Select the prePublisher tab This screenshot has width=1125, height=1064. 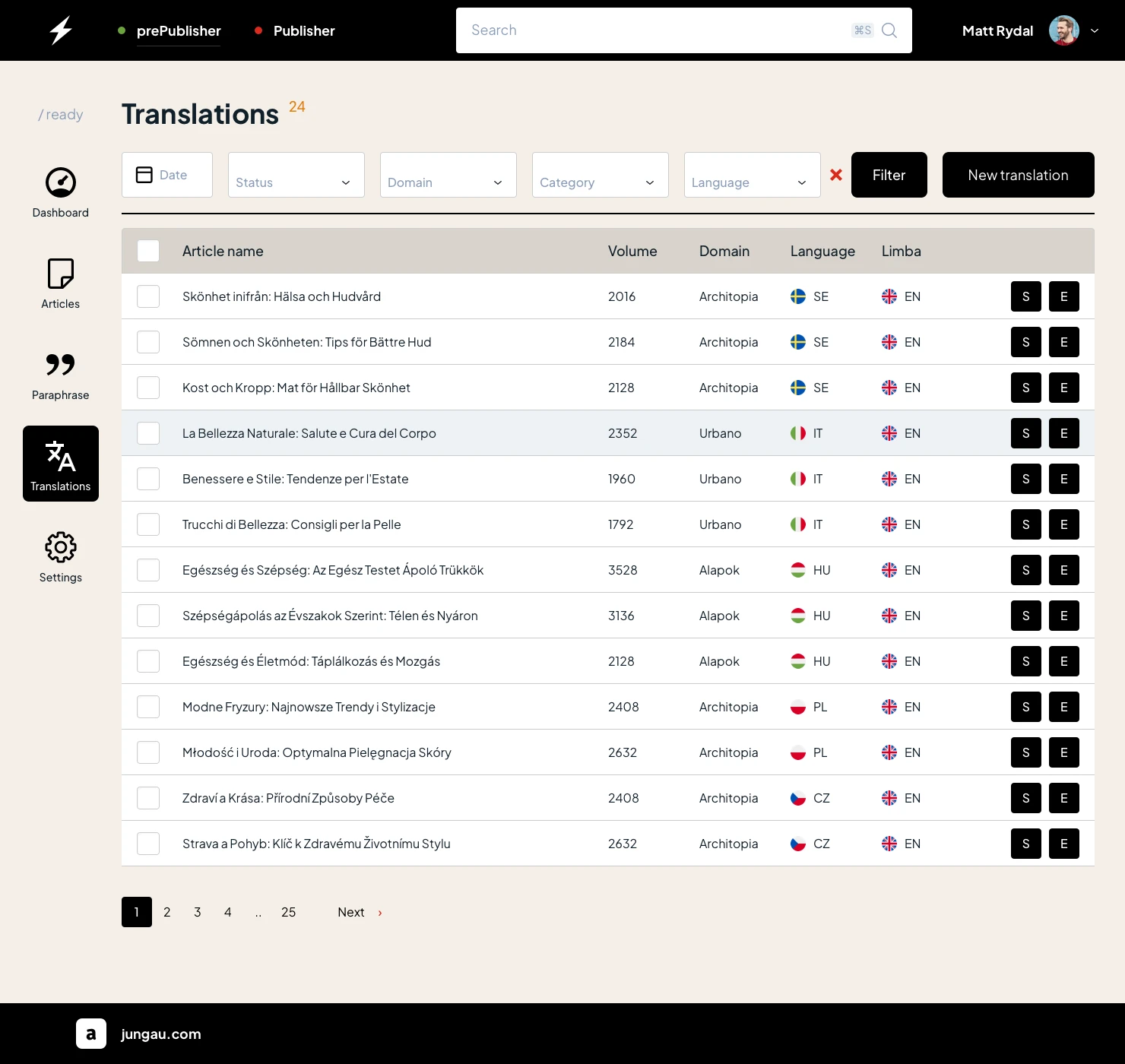pyautogui.click(x=179, y=30)
